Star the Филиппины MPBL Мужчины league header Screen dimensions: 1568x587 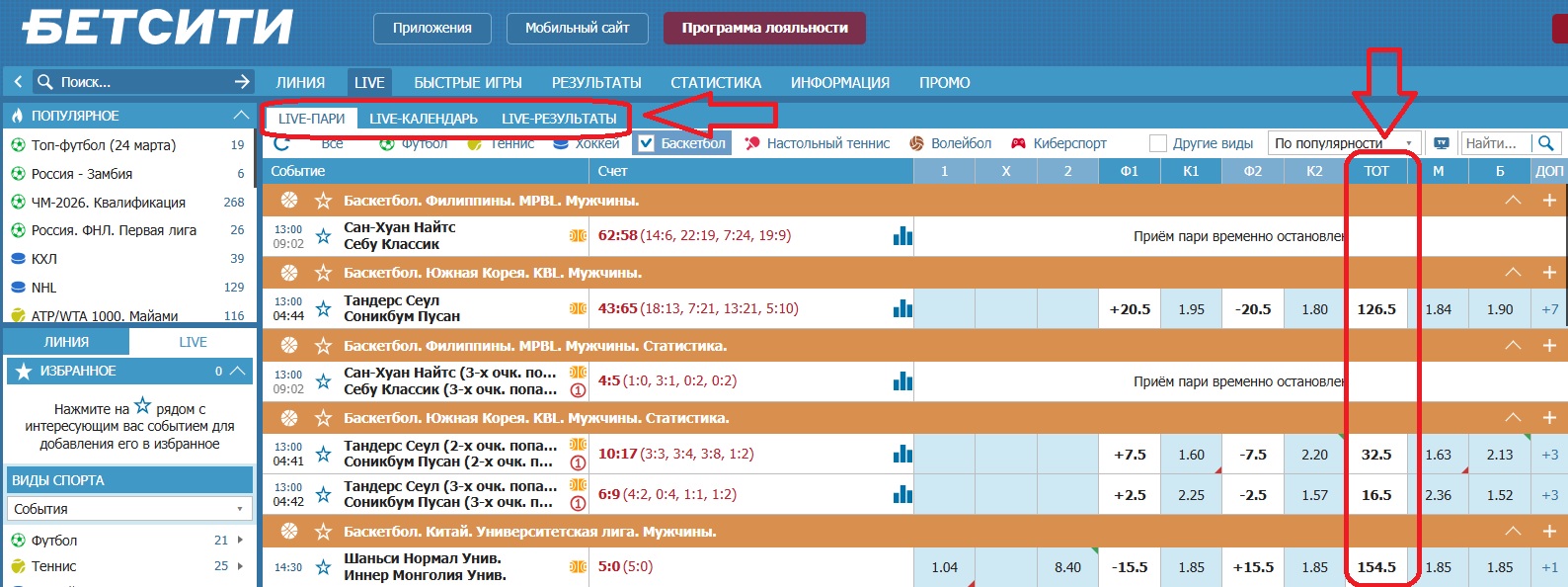tap(323, 201)
